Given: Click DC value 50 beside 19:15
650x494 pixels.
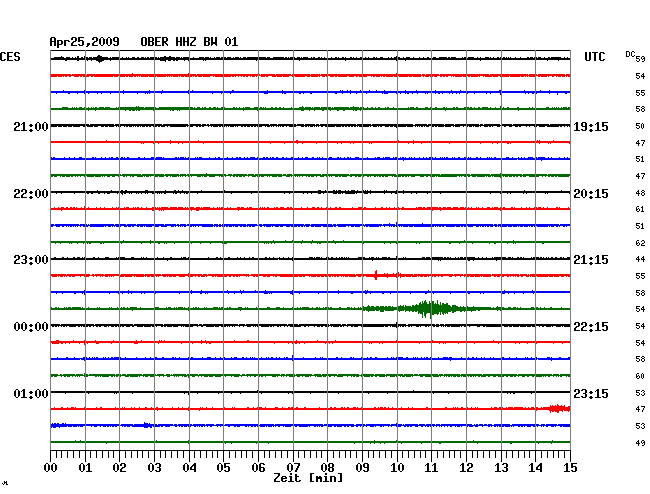Looking at the screenshot, I should click(640, 126).
